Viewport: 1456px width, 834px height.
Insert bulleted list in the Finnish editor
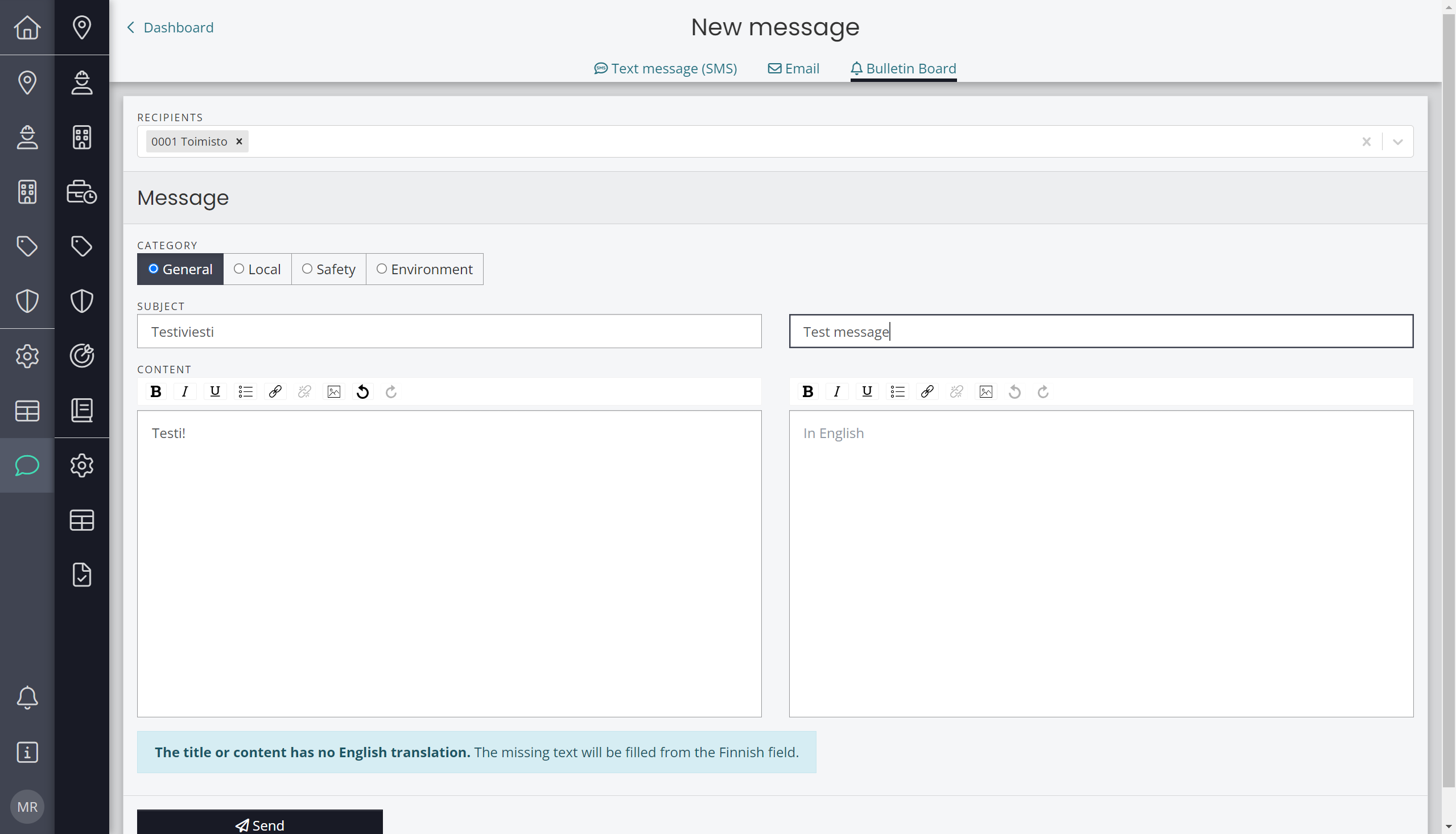coord(245,391)
